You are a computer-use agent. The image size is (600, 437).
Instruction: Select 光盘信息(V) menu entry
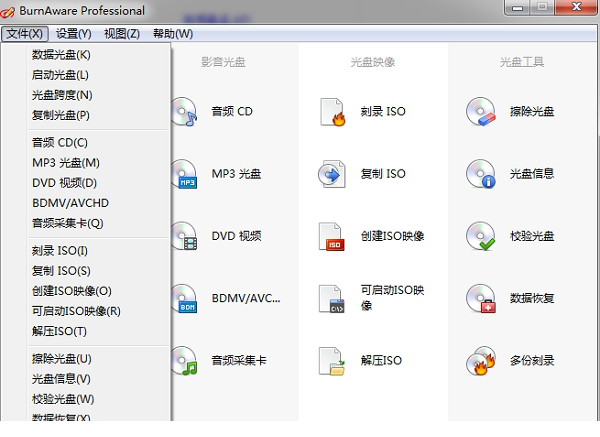(61, 379)
